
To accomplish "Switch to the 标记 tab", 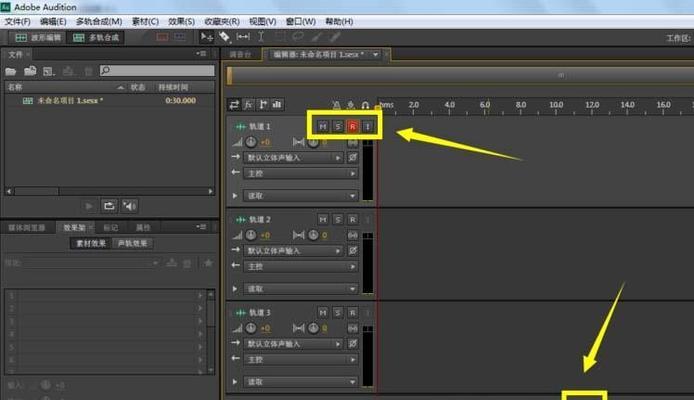I will (111, 227).
